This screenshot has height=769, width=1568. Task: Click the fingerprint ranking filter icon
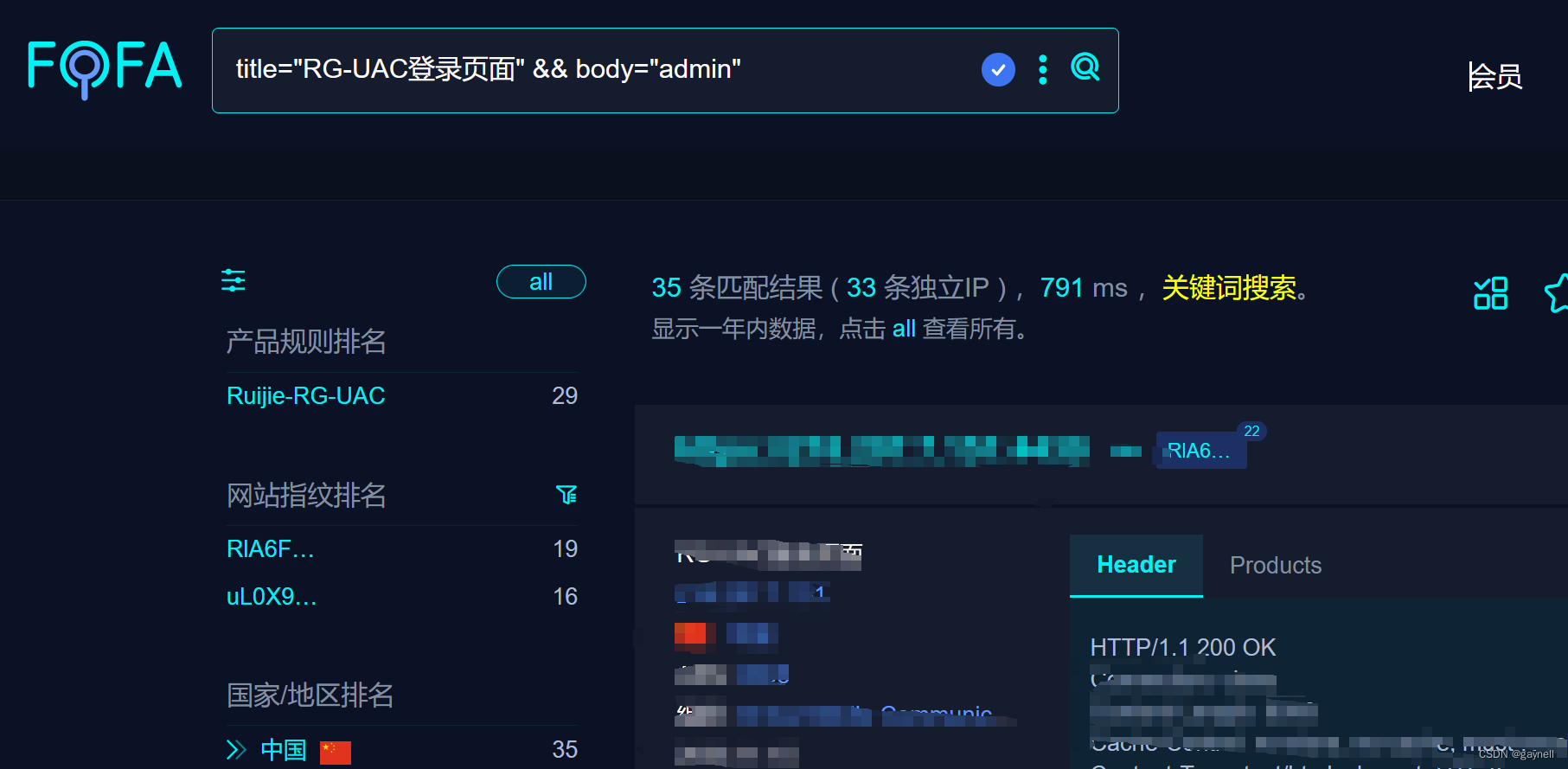566,495
